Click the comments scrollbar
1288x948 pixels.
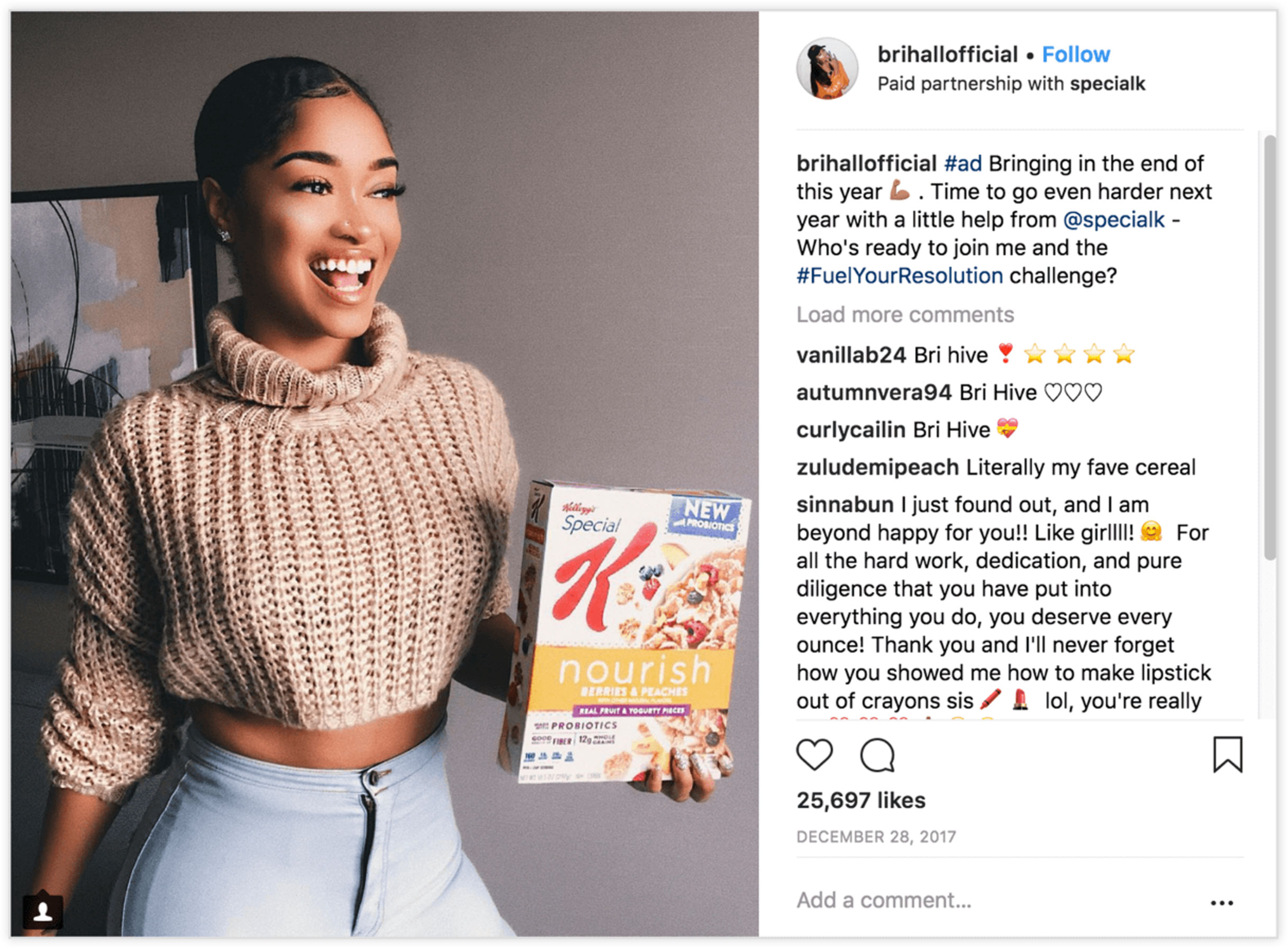1269,348
